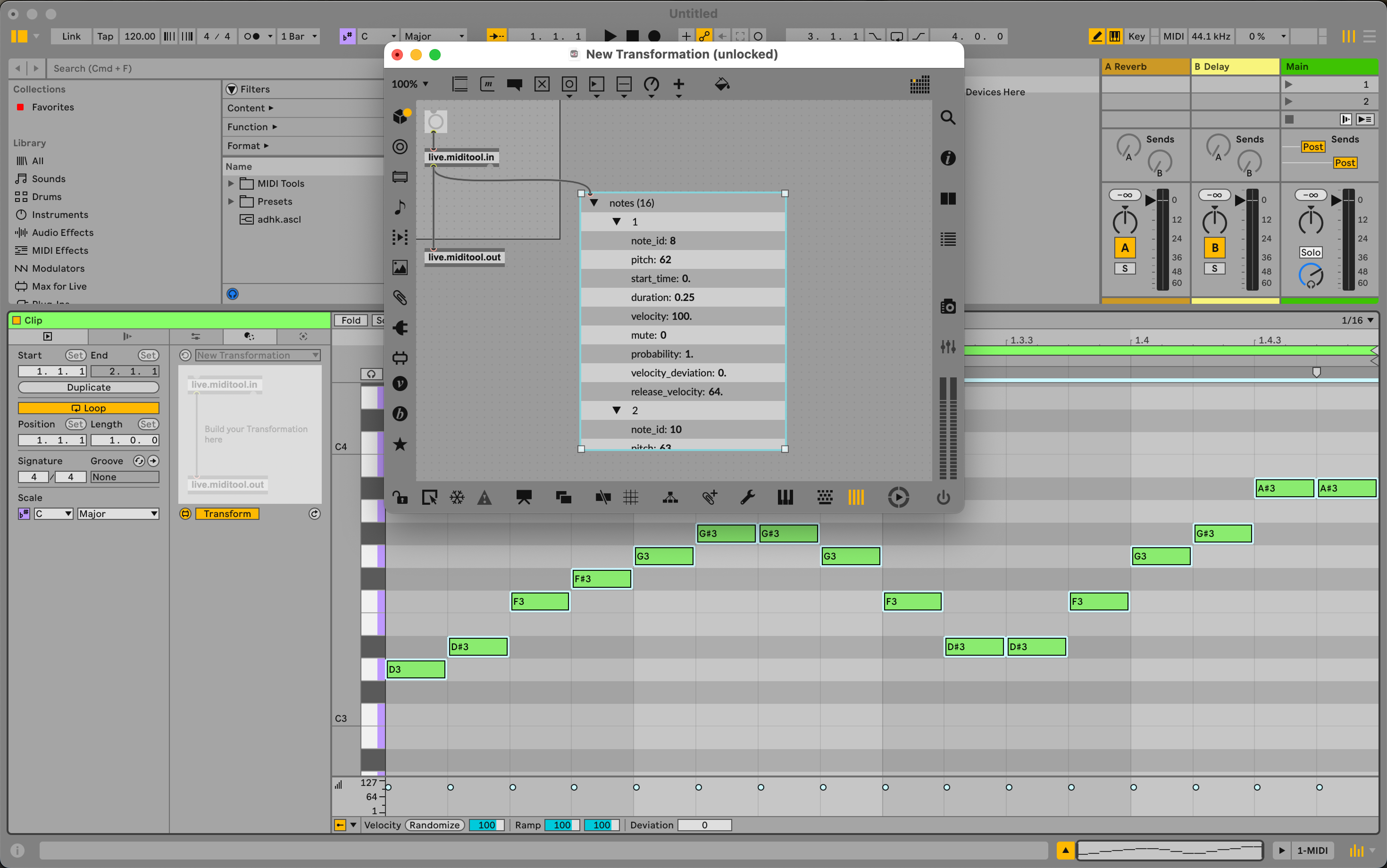Open the Format filter menu

(248, 146)
